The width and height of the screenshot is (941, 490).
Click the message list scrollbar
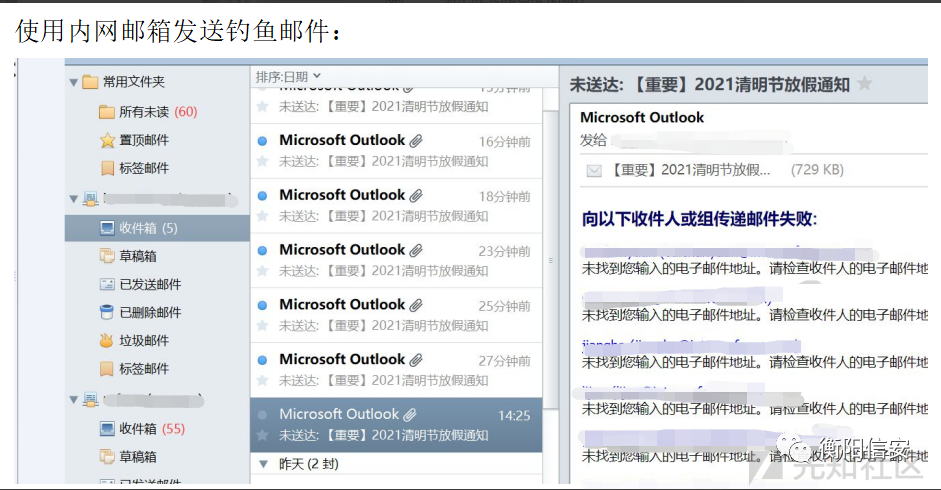[550, 258]
